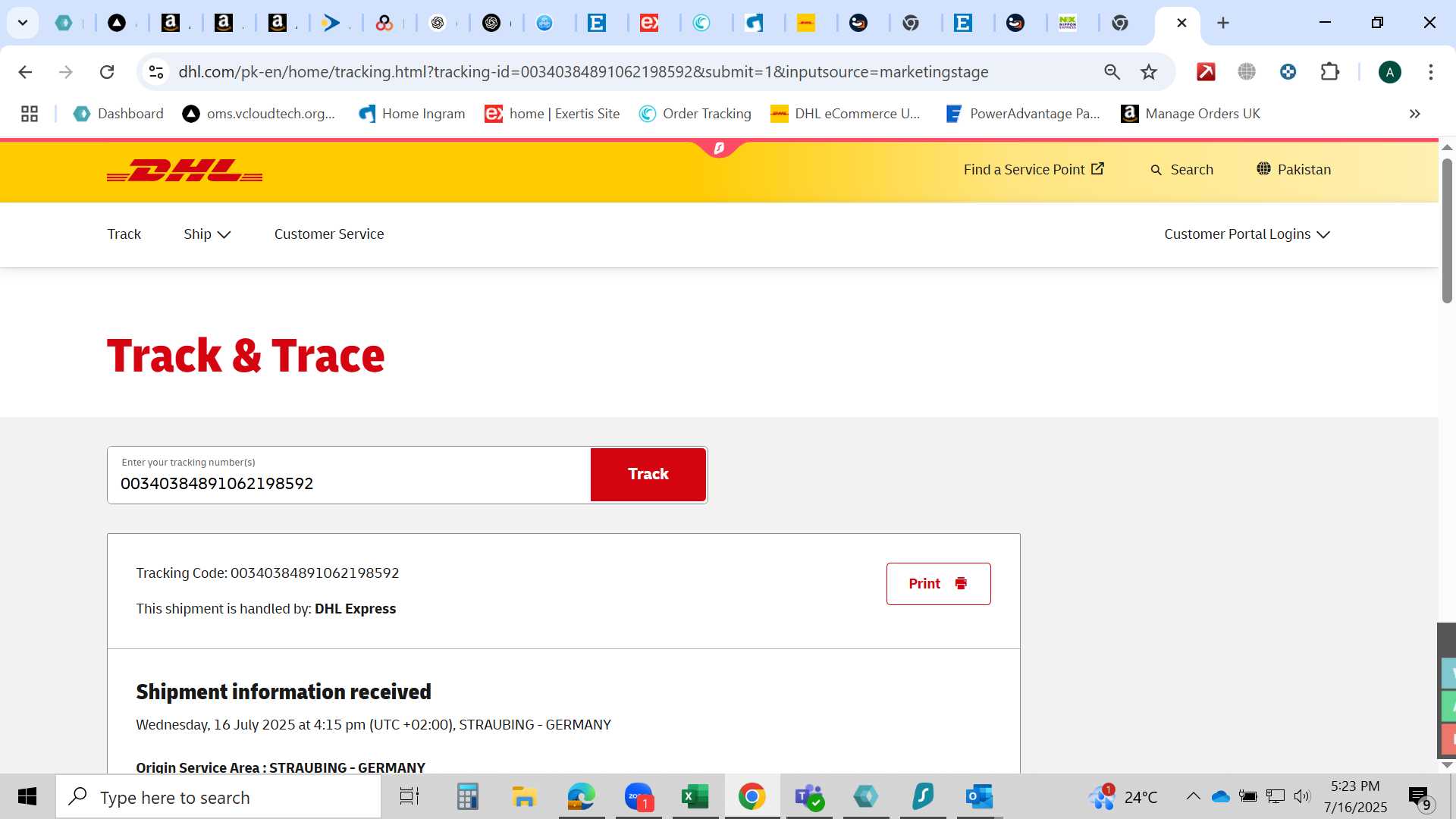Switch to the Ingram tab
Screen dimensions: 1456x819
point(754,23)
